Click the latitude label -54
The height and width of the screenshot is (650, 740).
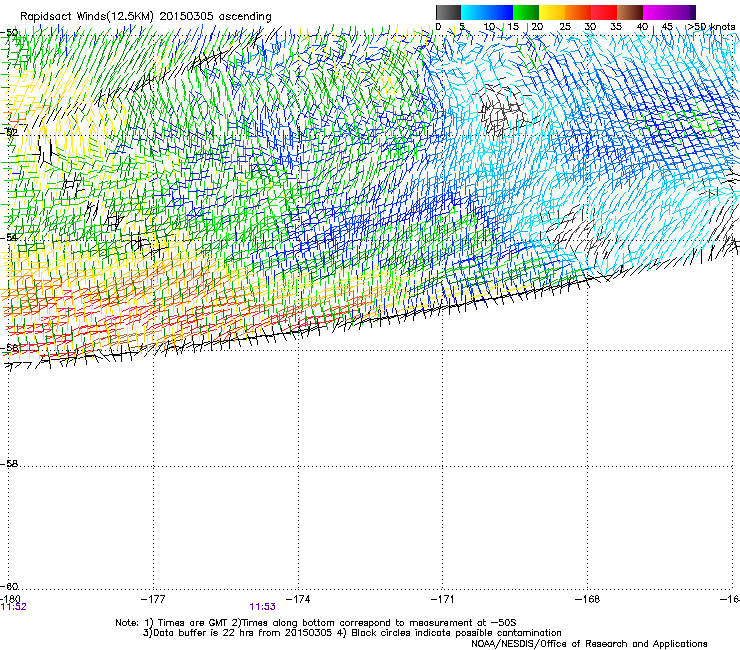9,237
